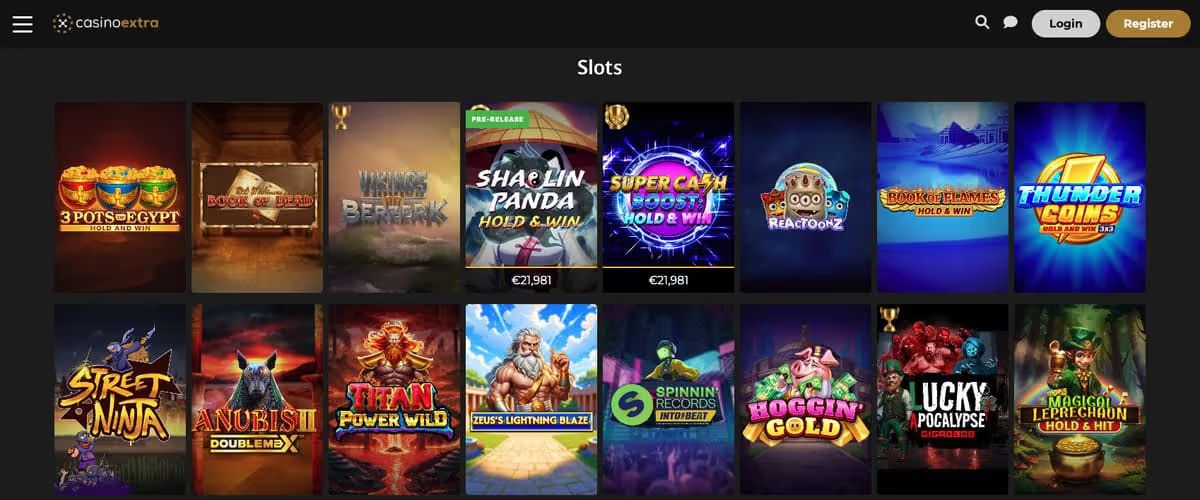This screenshot has height=500, width=1200.
Task: Open the hamburger menu icon
Action: point(23,23)
